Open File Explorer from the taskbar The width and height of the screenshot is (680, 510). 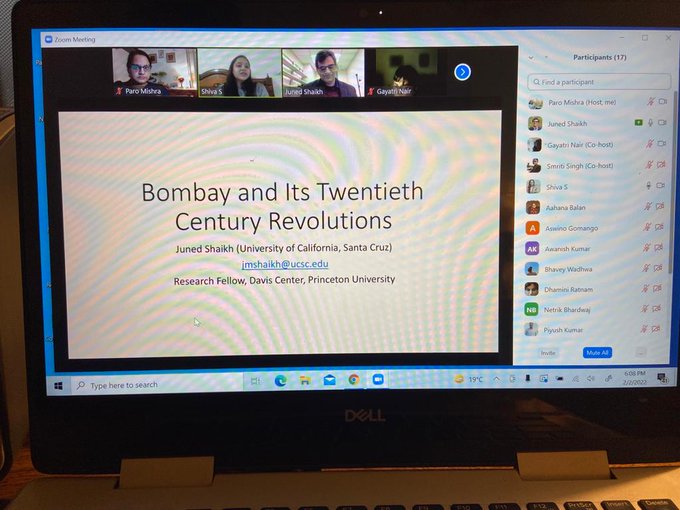click(305, 380)
